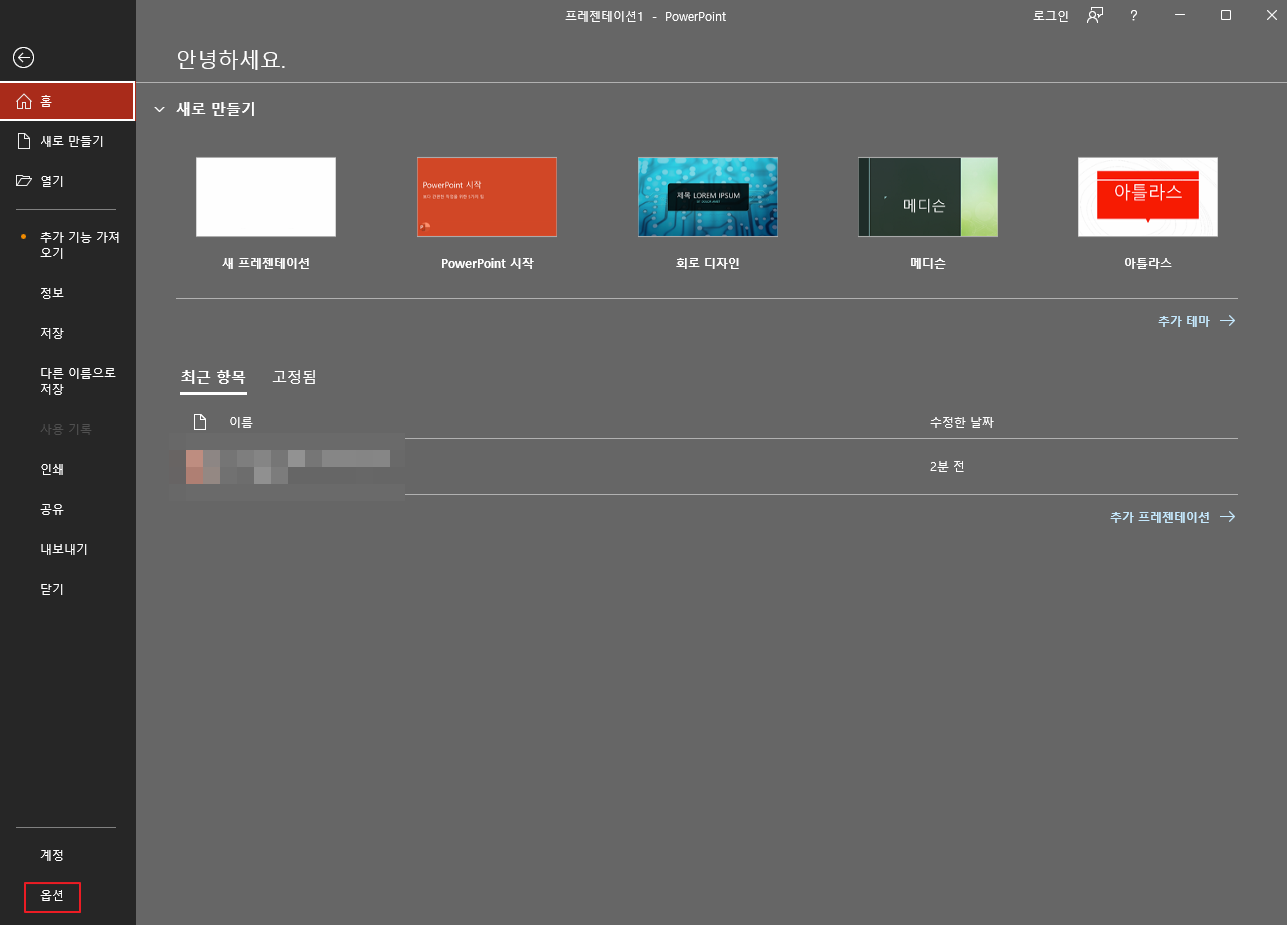Open 새로 만들기 in the sidebar
This screenshot has width=1287, height=925.
[67, 141]
